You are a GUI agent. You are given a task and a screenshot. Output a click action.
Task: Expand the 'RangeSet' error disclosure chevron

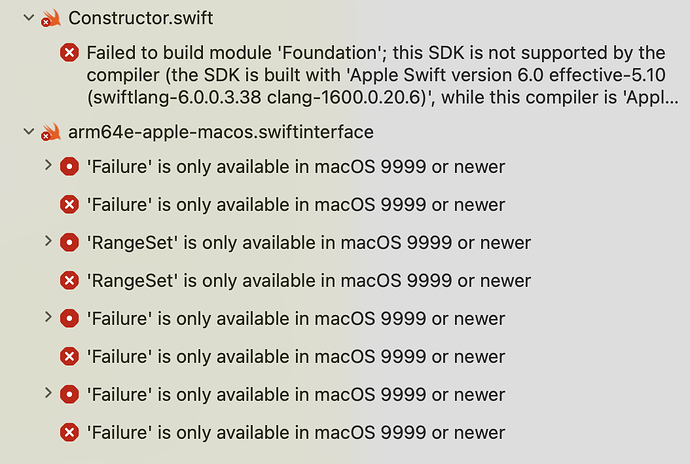point(48,242)
